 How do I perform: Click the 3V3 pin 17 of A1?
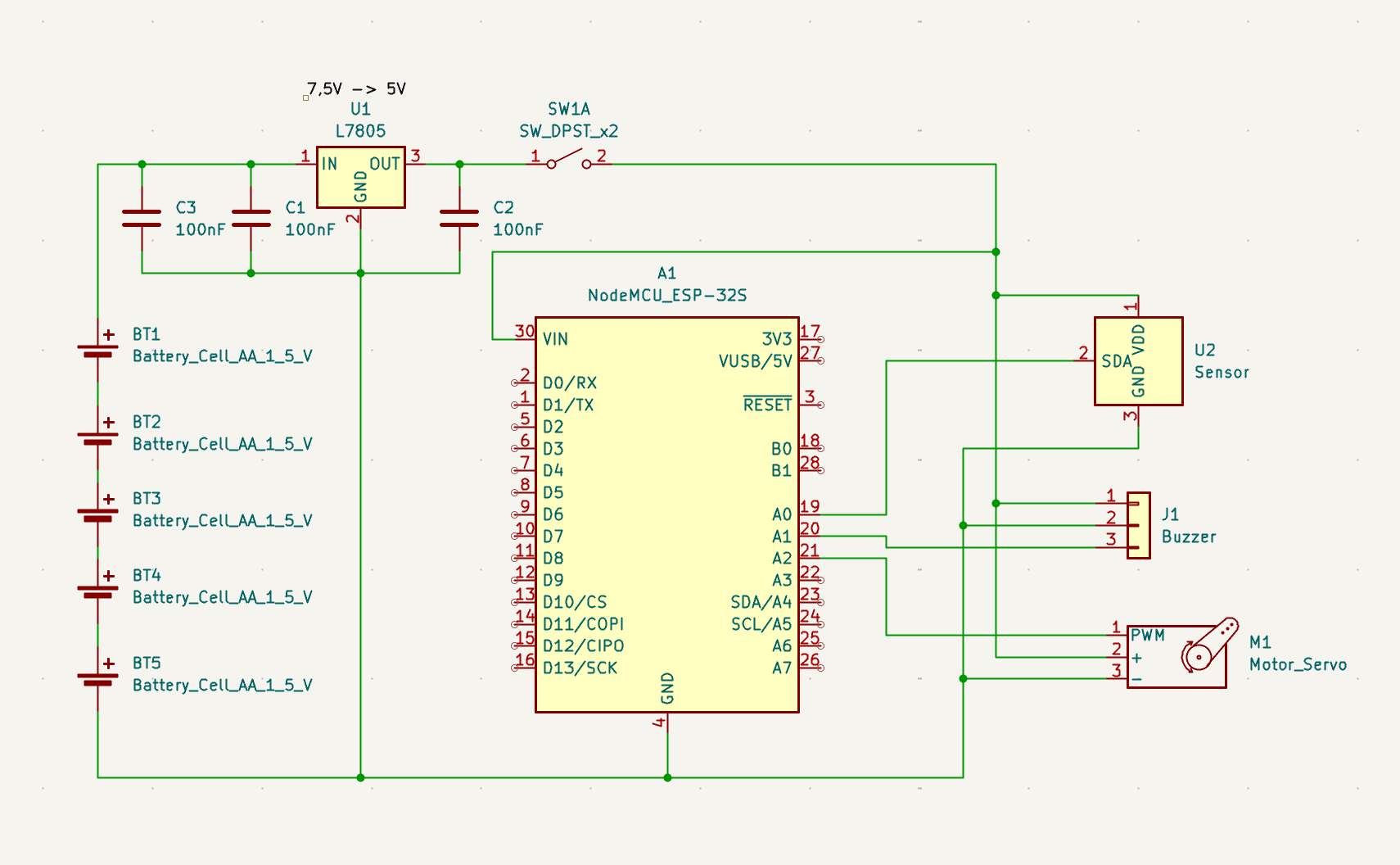(x=811, y=338)
